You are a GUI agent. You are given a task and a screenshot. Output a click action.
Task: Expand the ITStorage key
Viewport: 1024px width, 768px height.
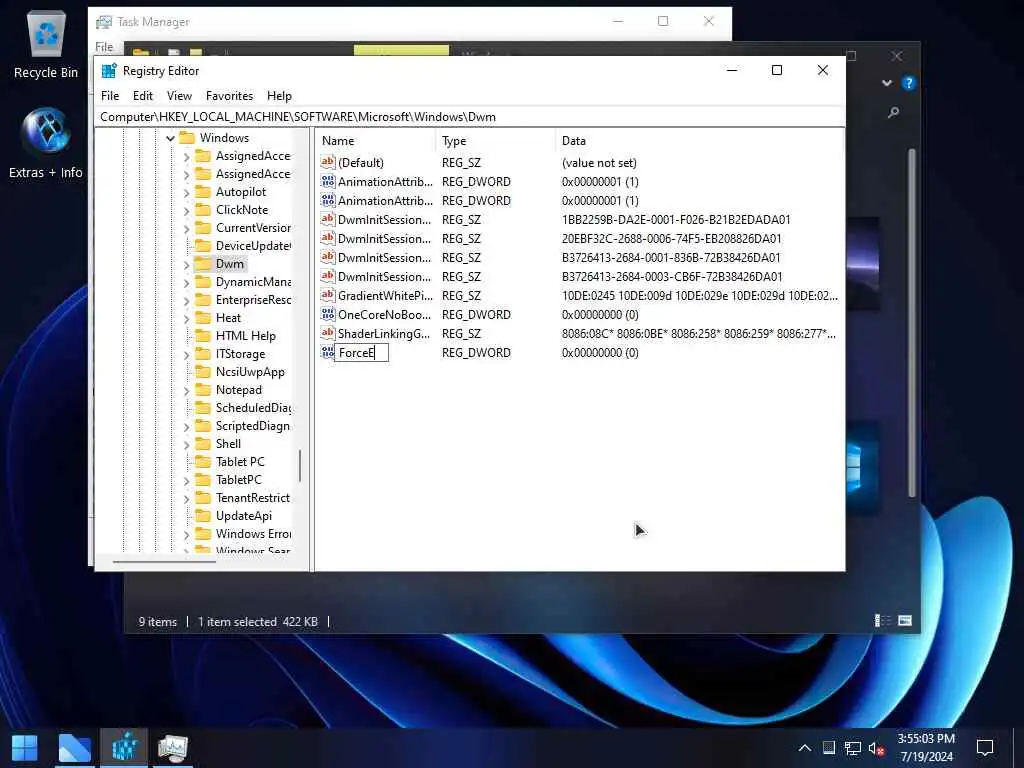pos(186,355)
